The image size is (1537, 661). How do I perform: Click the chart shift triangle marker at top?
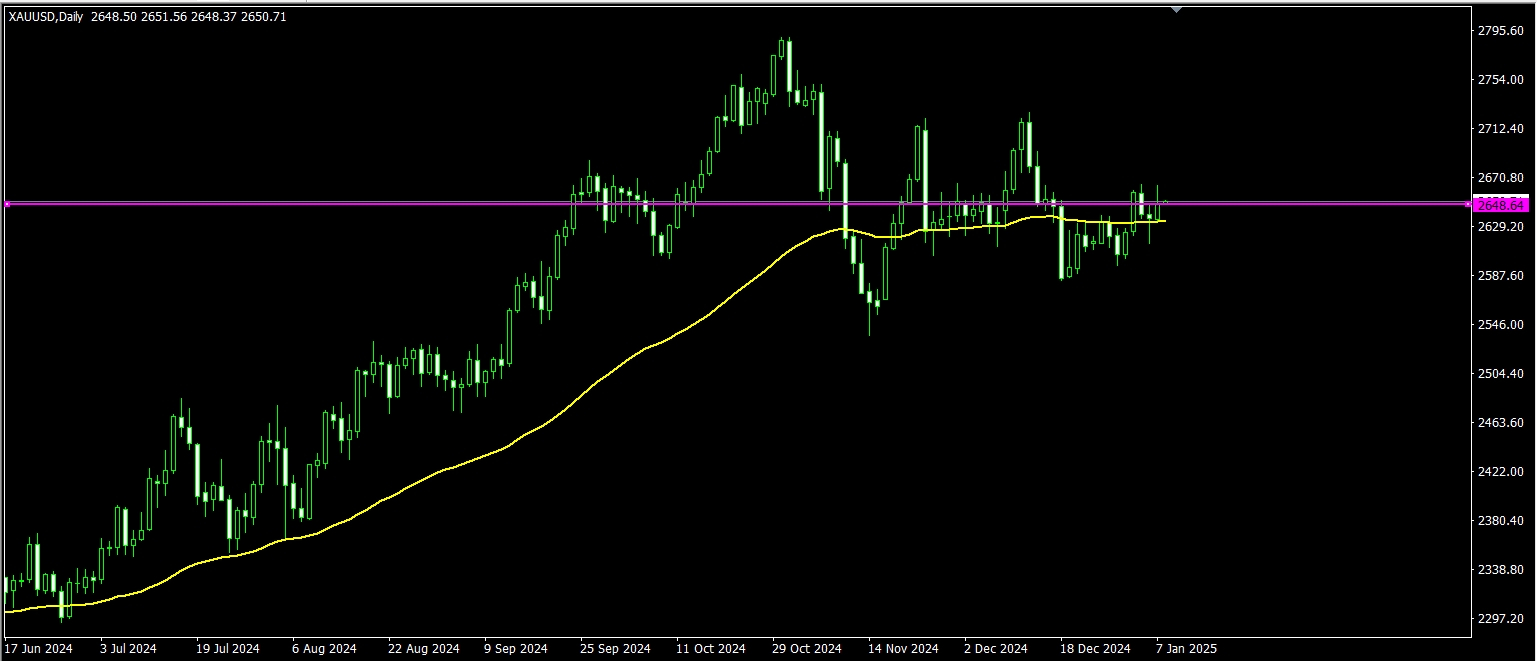(x=1177, y=9)
